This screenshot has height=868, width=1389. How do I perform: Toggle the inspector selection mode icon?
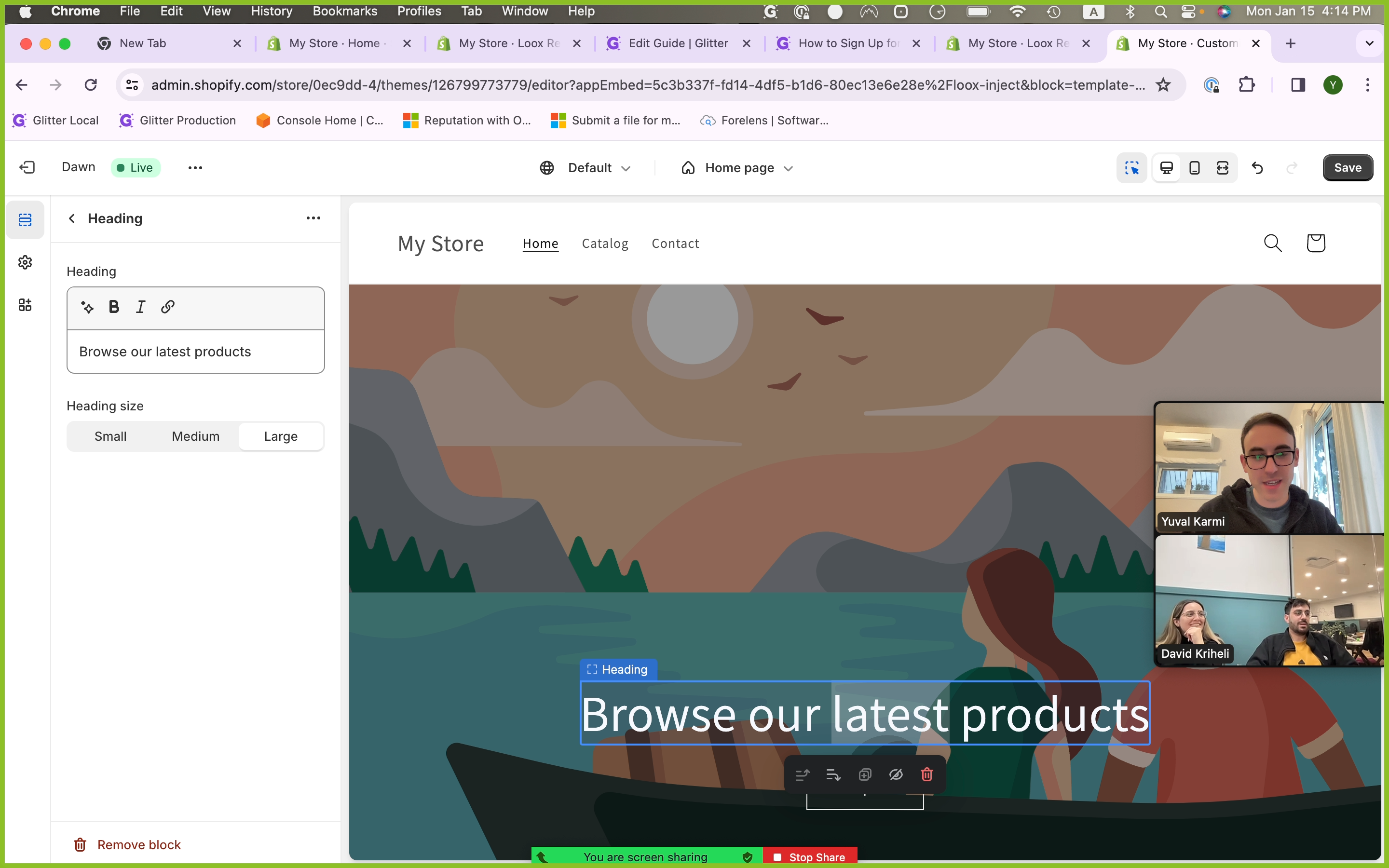(x=1131, y=168)
